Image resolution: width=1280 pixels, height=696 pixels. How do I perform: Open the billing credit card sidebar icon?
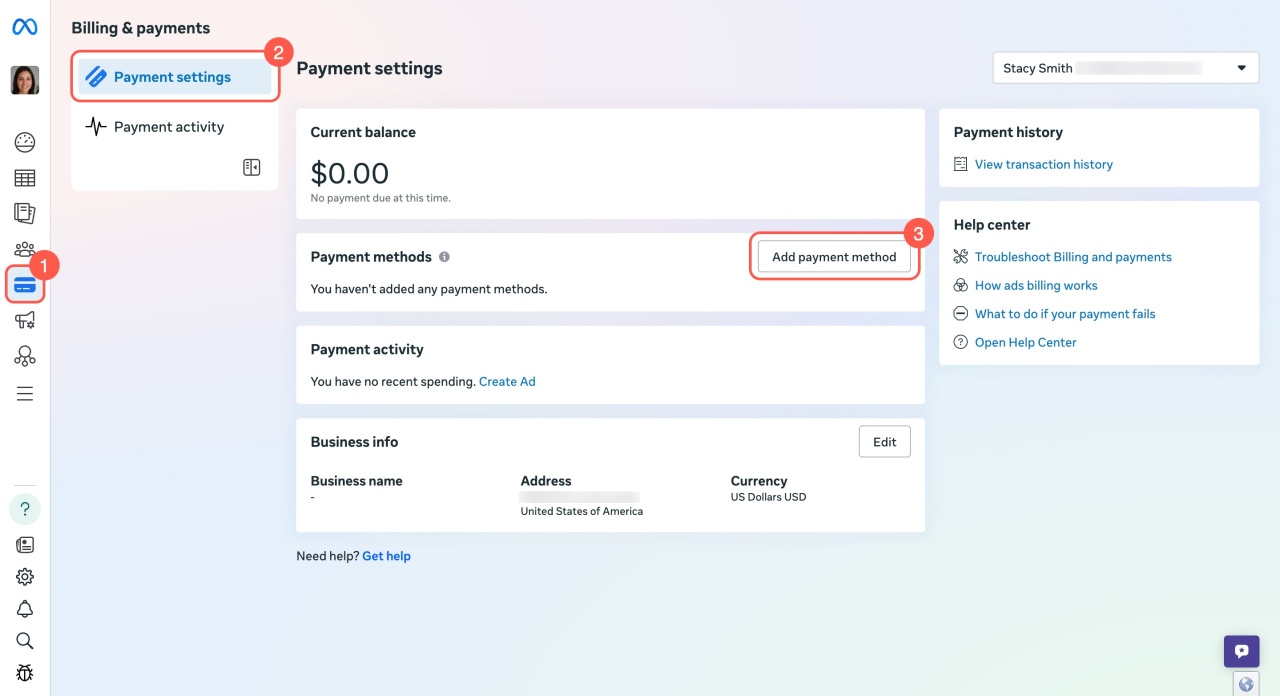[25, 286]
